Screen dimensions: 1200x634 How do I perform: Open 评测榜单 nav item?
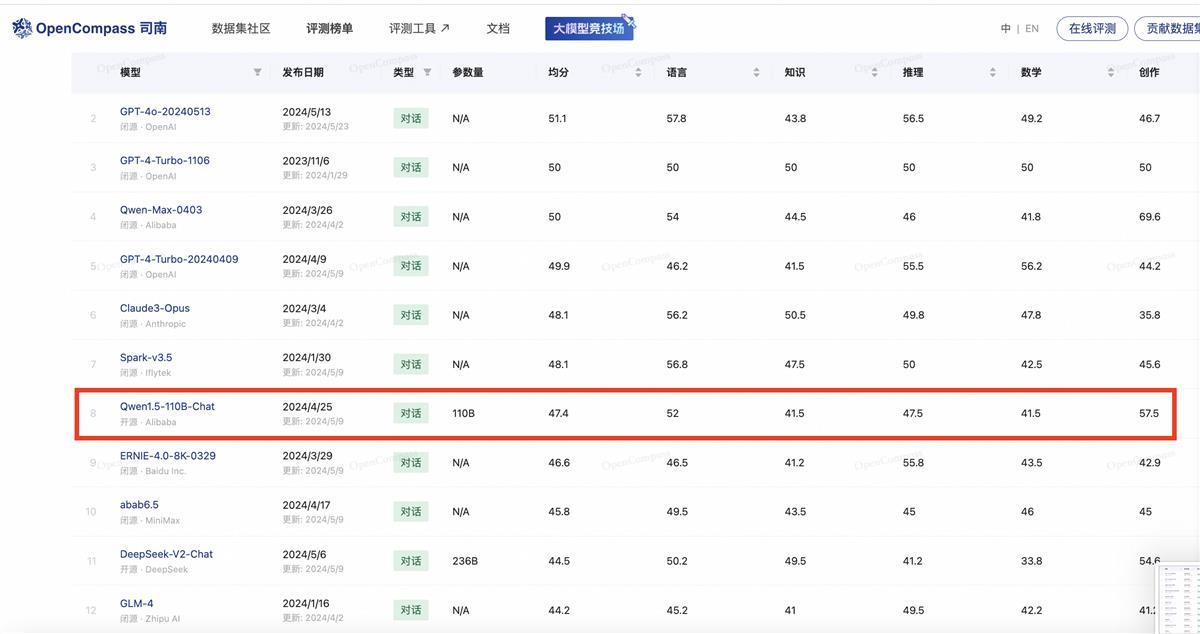point(329,29)
